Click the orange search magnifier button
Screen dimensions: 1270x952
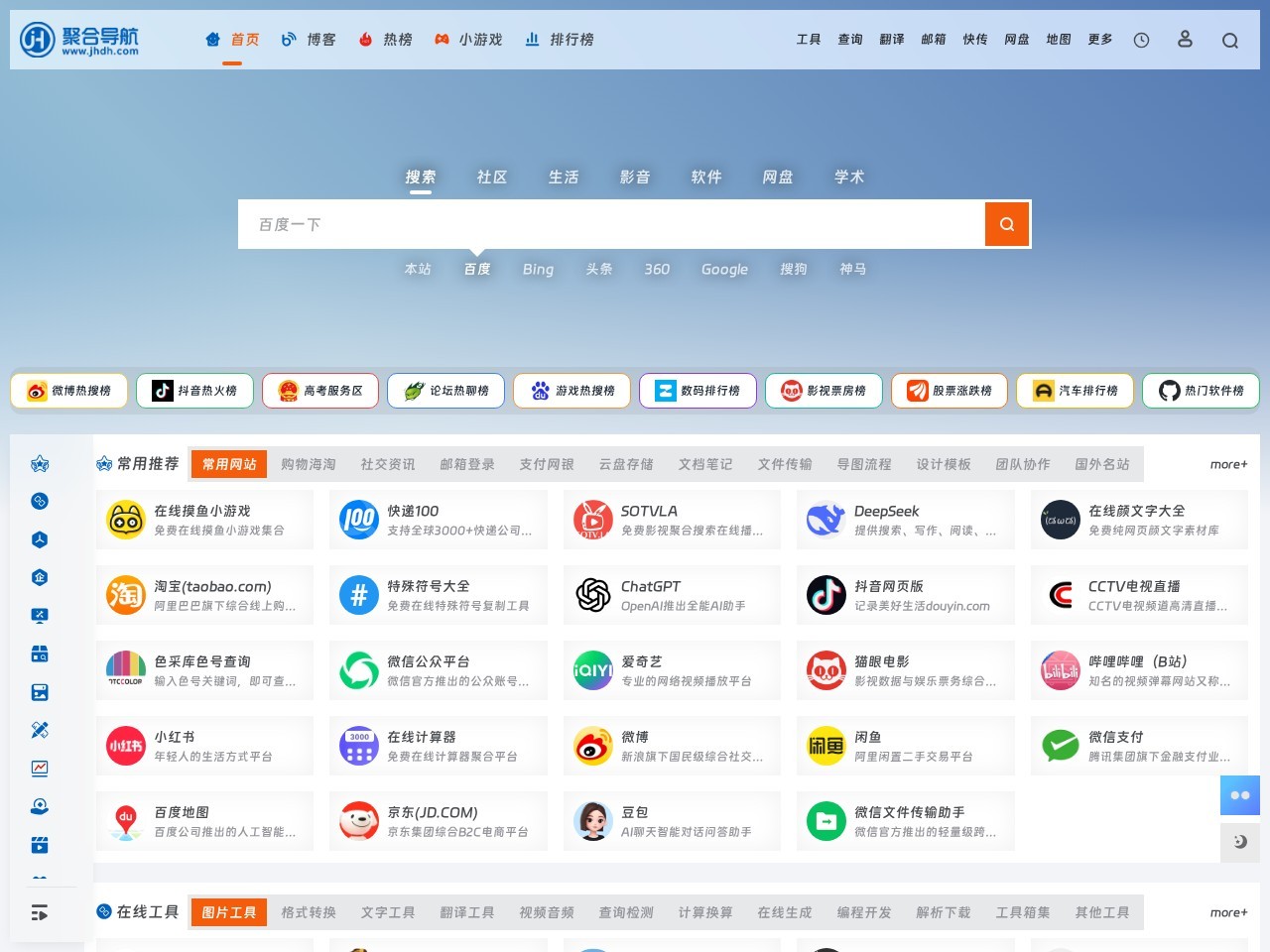(x=1007, y=224)
